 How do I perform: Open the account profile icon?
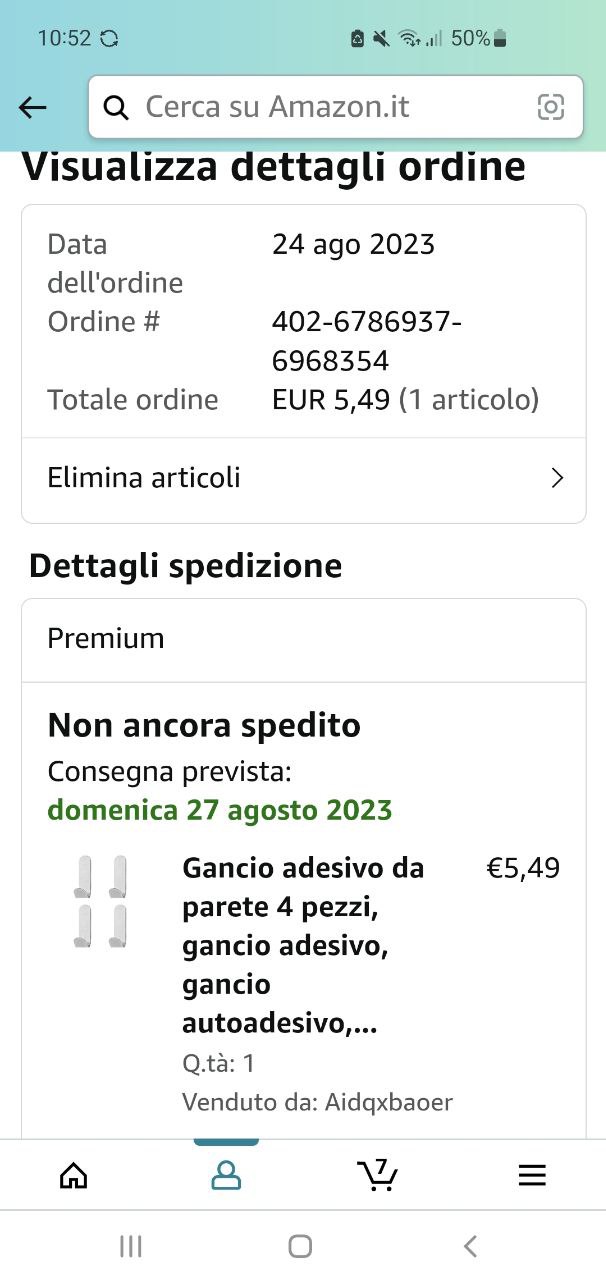[x=226, y=1175]
